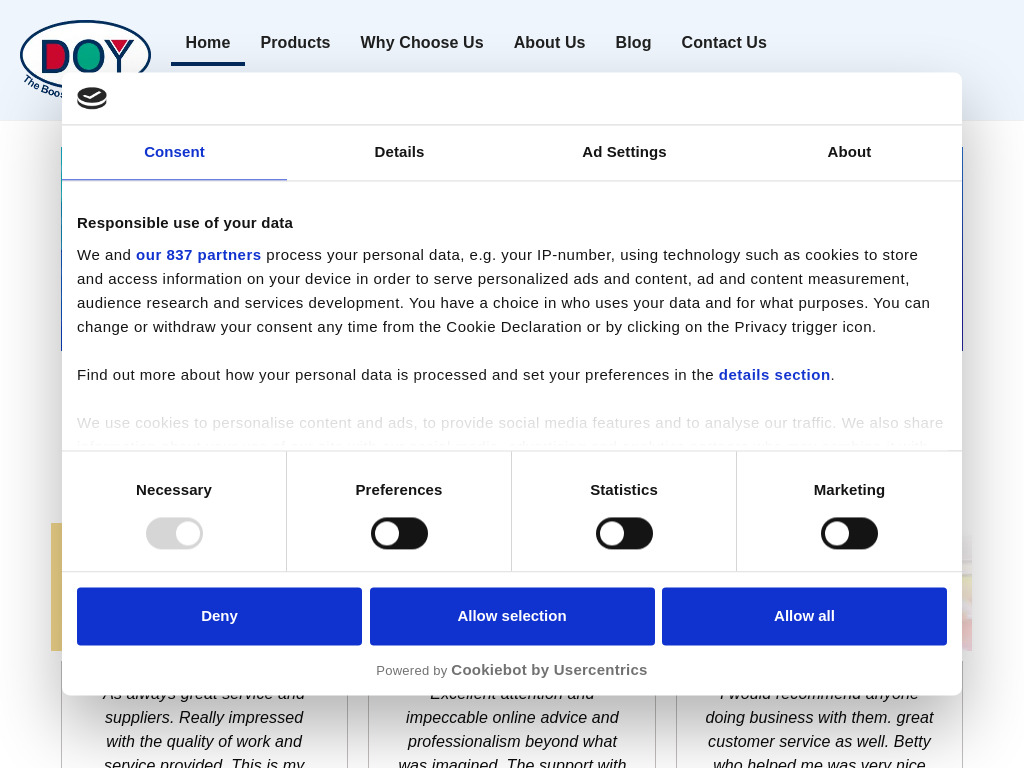Select the Consent tab

[174, 152]
